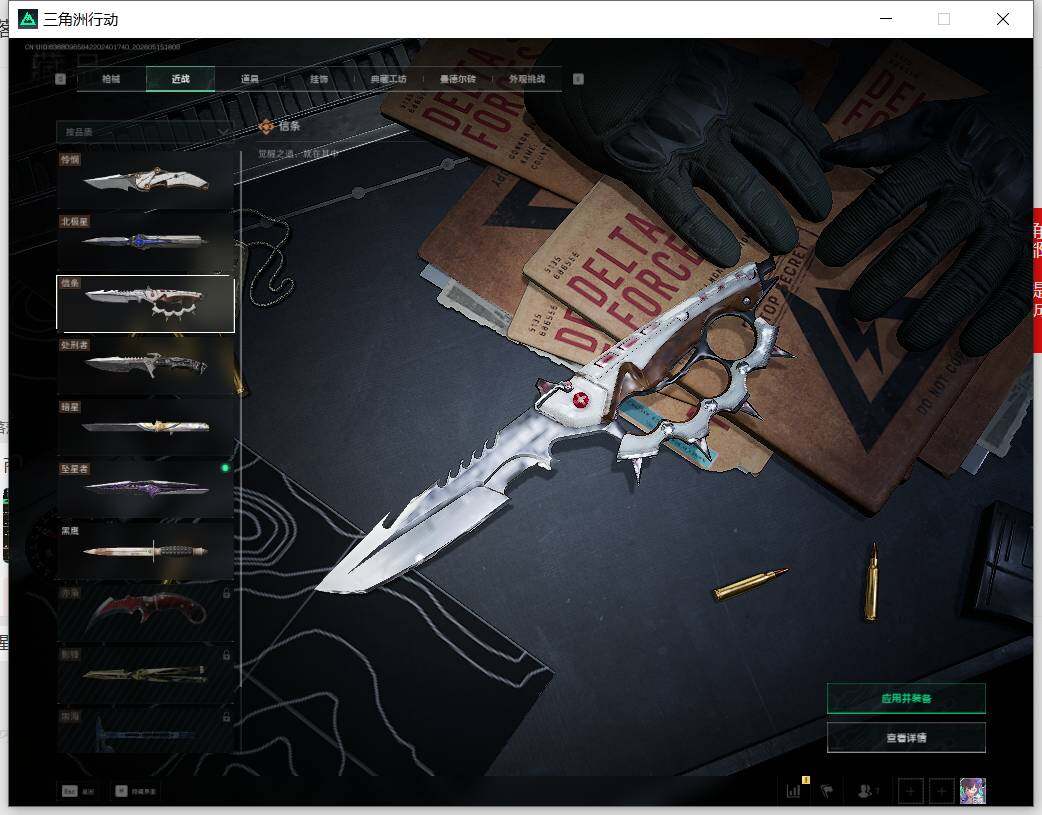Click the green equipped dot on 坠星者
The width and height of the screenshot is (1042, 815).
(225, 468)
